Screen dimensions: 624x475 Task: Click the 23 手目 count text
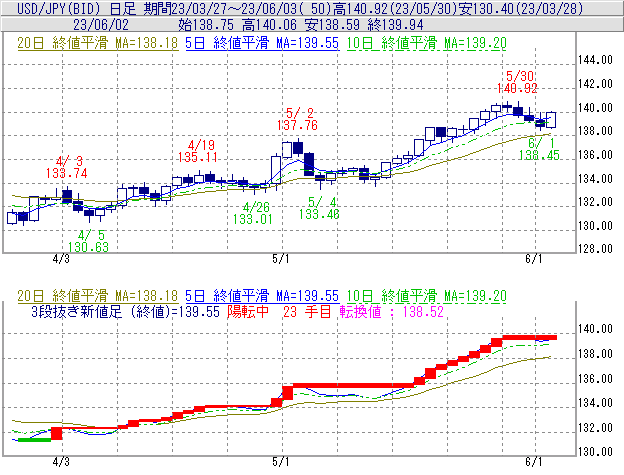[x=307, y=311]
